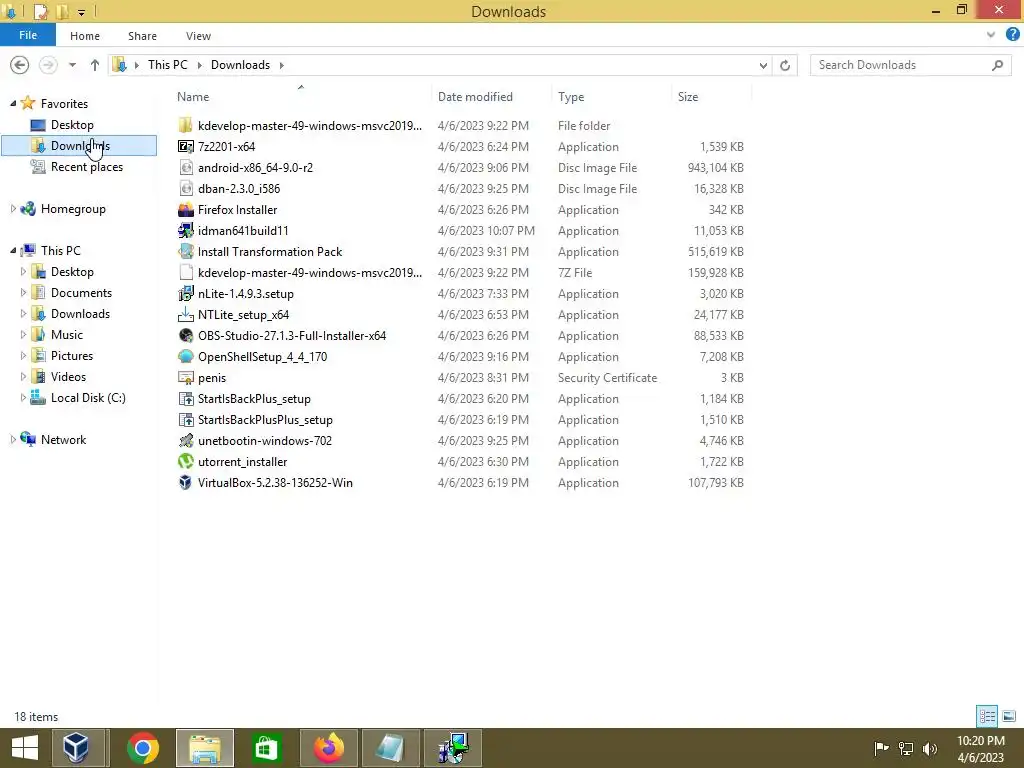The width and height of the screenshot is (1024, 768).
Task: Open Firefox from the taskbar
Action: coord(328,748)
